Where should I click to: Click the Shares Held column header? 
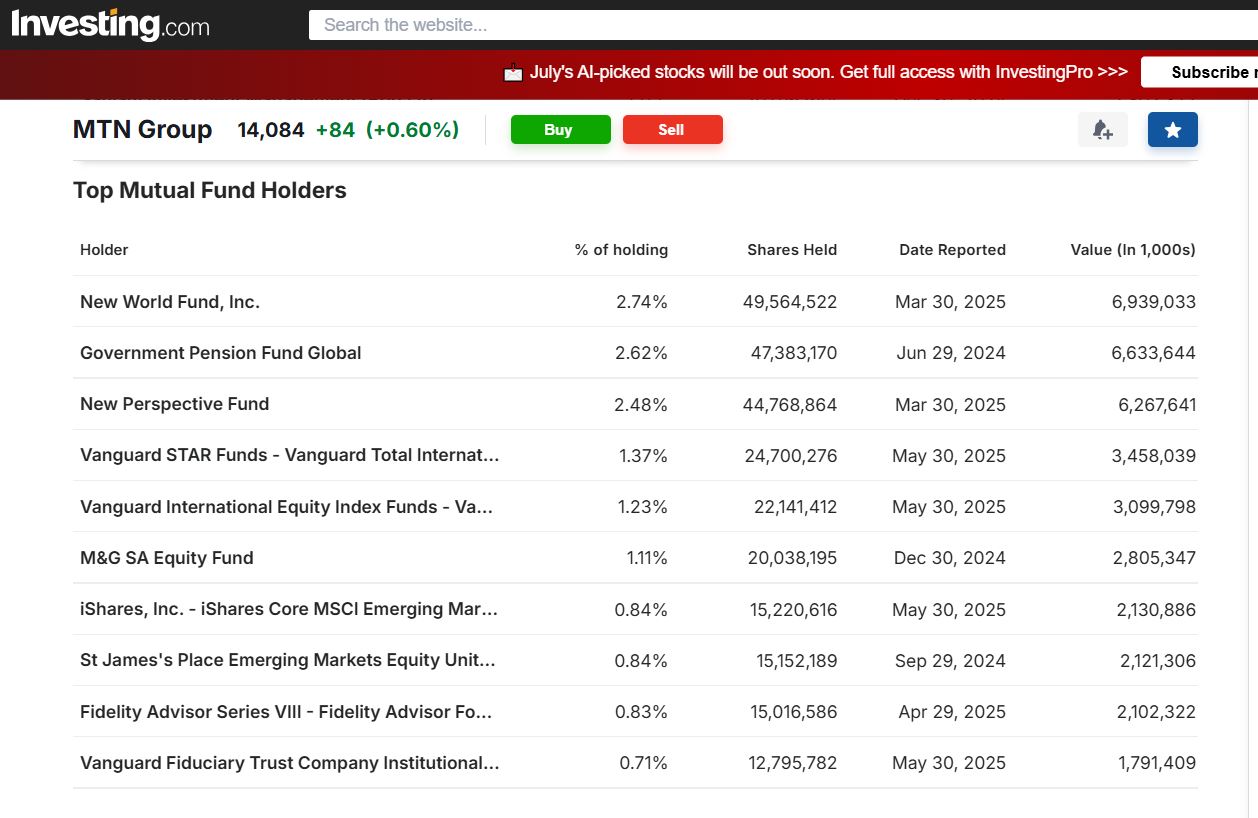[x=792, y=250]
